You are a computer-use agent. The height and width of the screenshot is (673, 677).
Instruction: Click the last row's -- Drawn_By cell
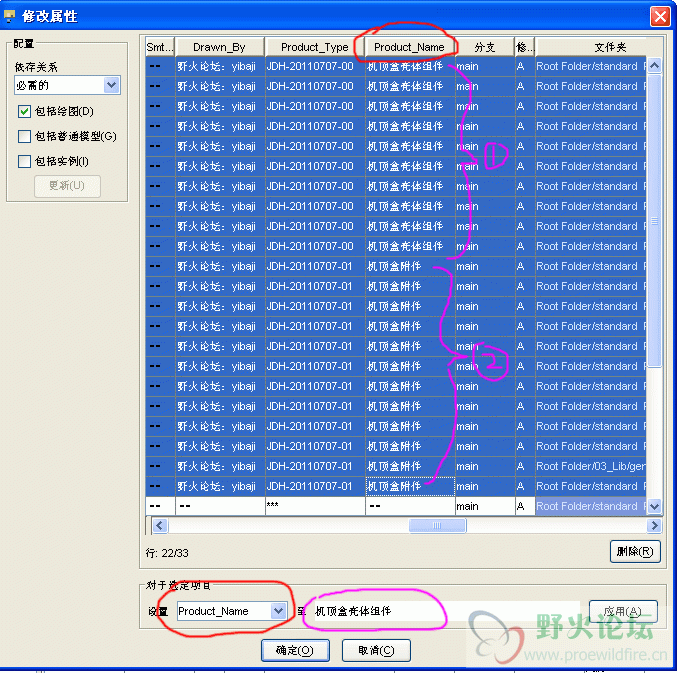tap(220, 506)
